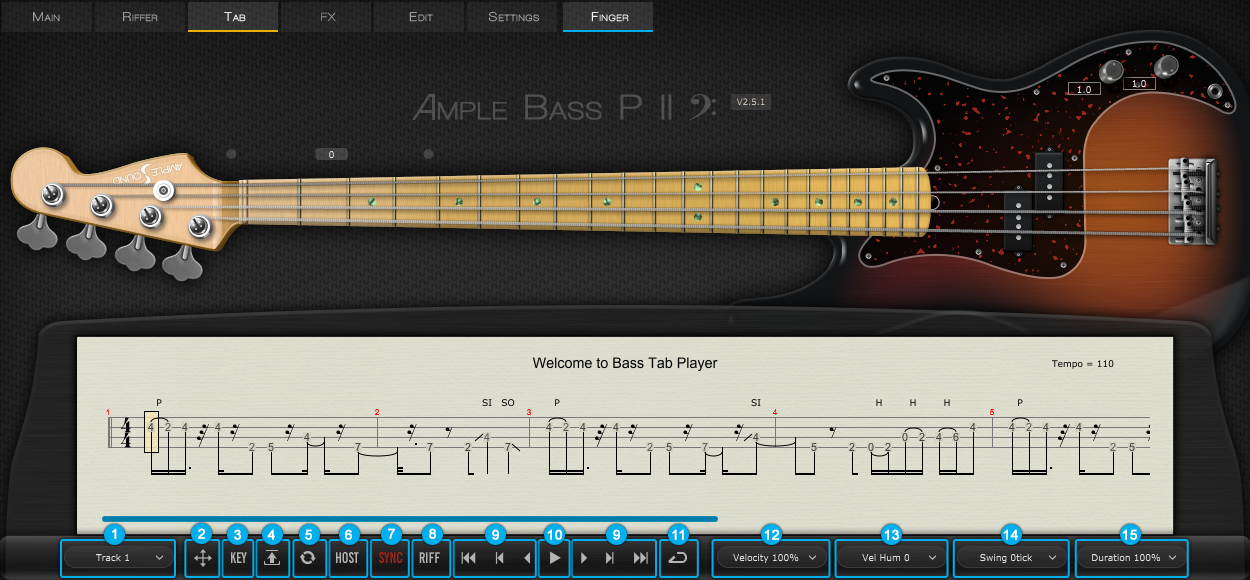Open the Track 1 dropdown
Image resolution: width=1250 pixels, height=580 pixels.
click(118, 558)
